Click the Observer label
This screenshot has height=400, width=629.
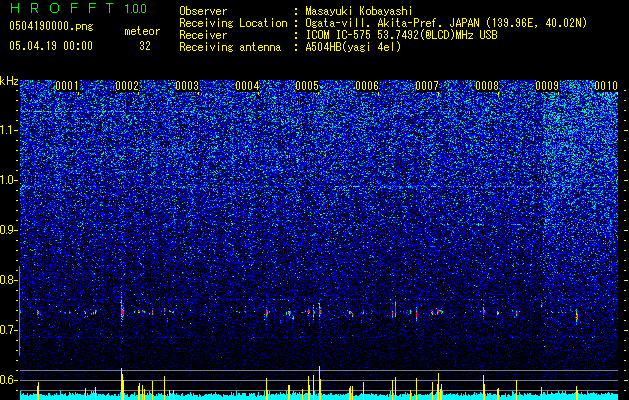(x=203, y=11)
